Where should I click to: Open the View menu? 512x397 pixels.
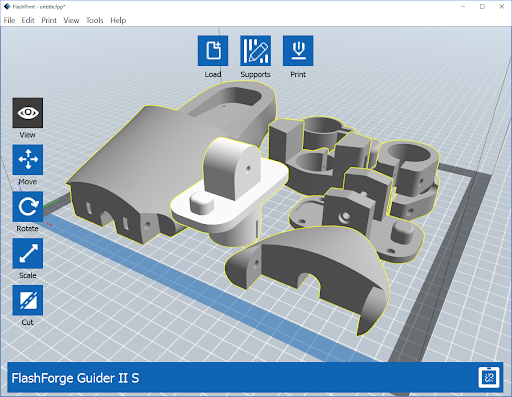[71, 20]
